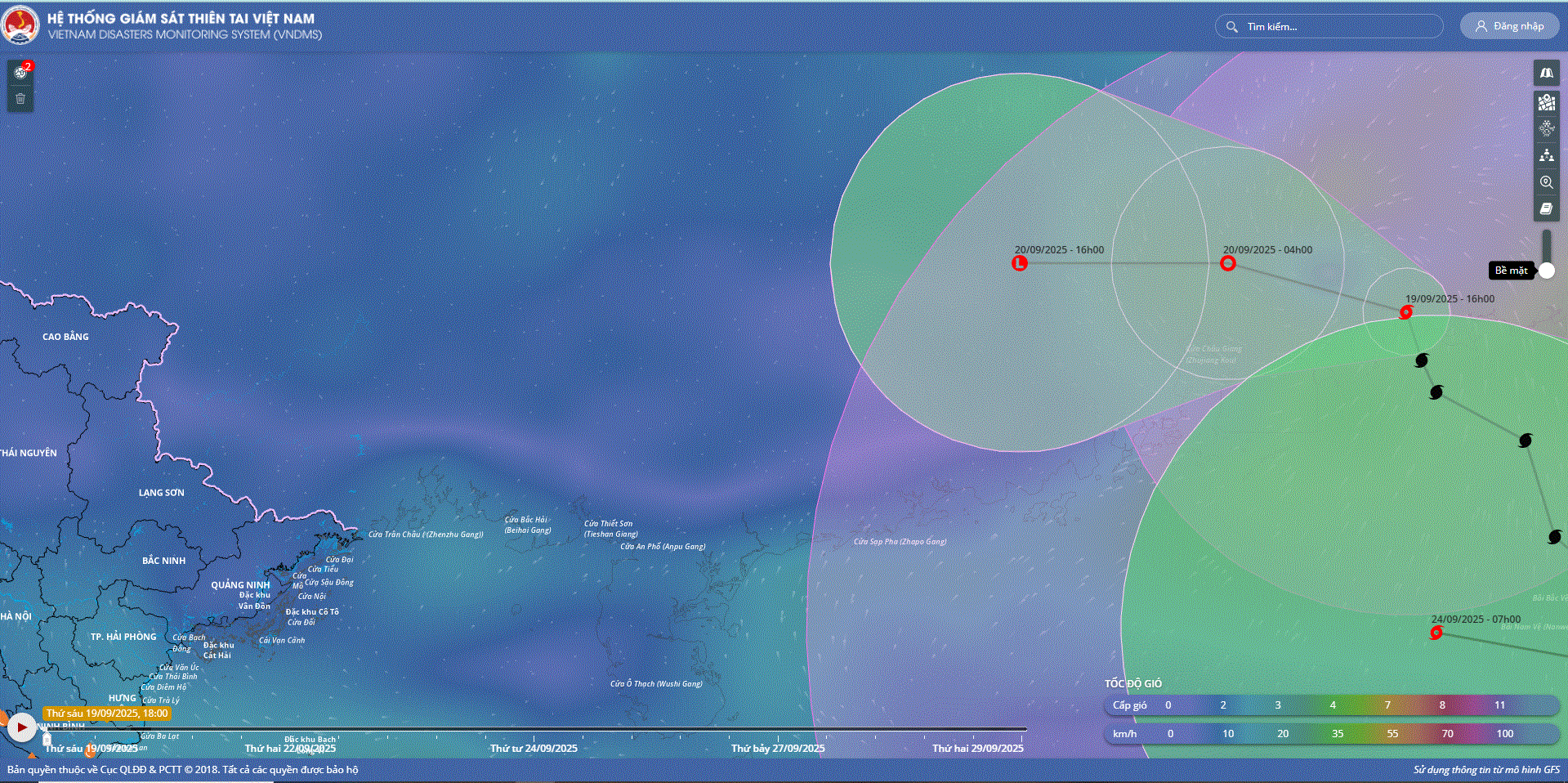Viewport: 1568px width, 783px height.
Task: Click the low-pressure L marker at 20/09 16h00
Action: (x=1019, y=263)
